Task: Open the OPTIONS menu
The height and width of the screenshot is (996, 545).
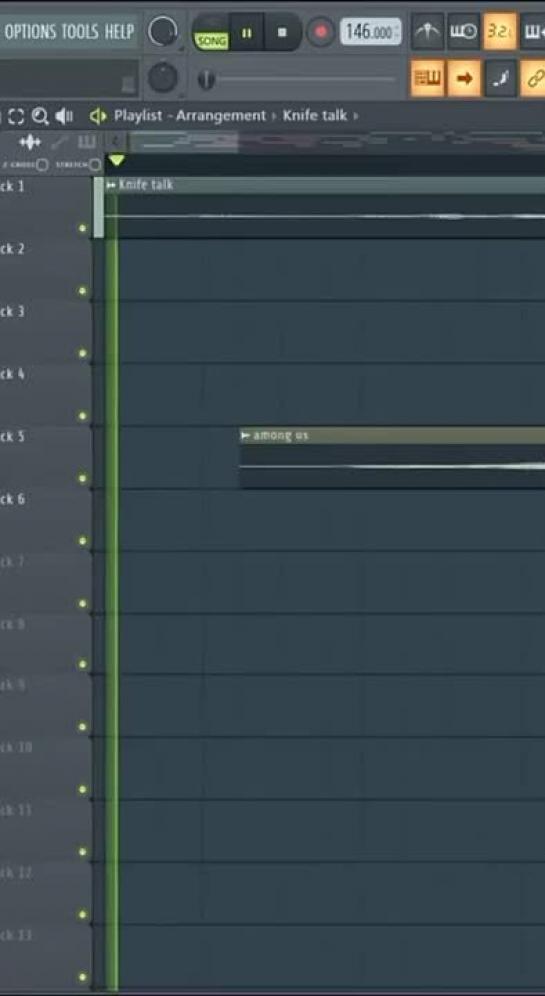Action: [x=30, y=32]
